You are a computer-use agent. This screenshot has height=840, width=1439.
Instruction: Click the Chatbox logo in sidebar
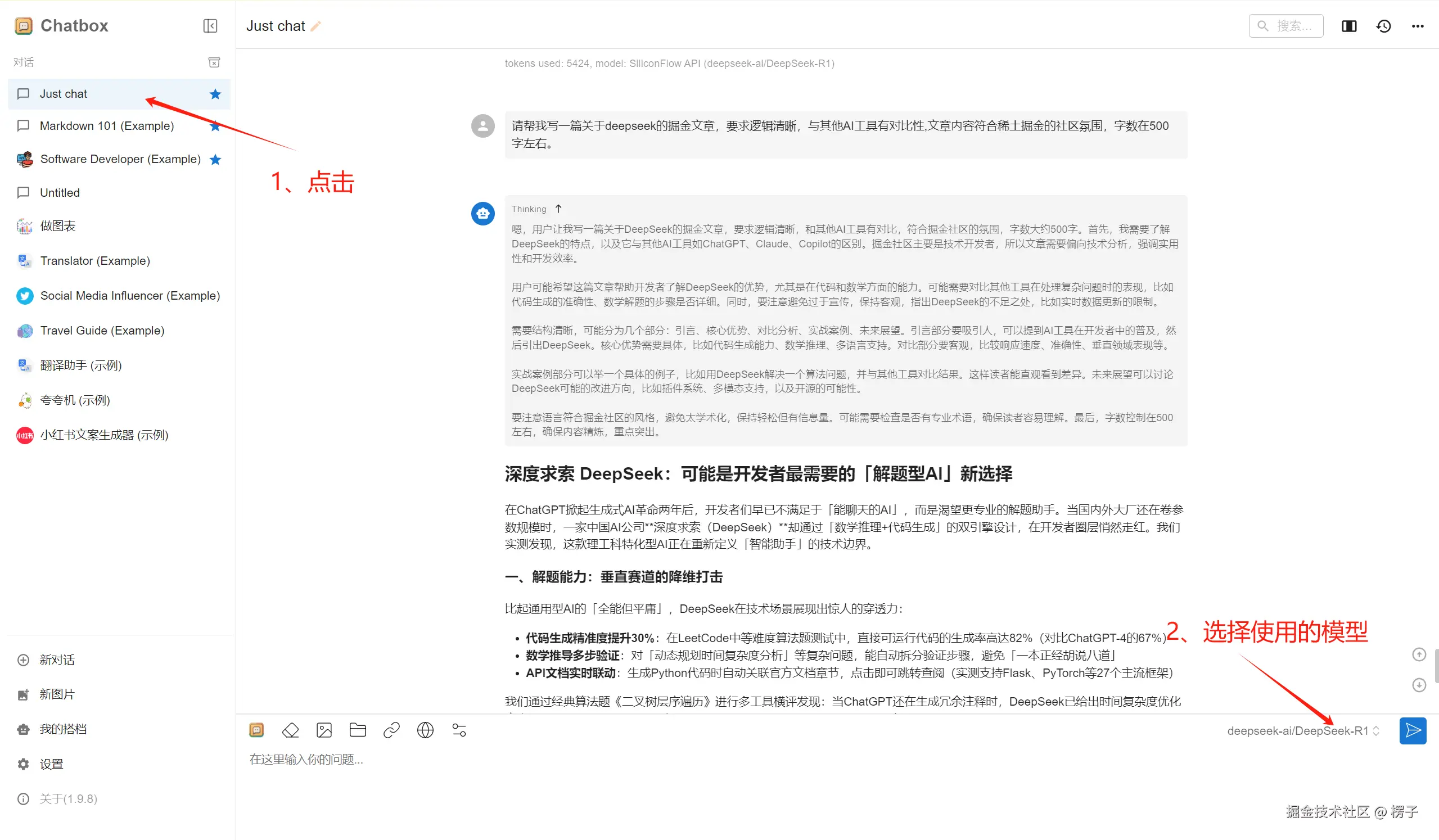pyautogui.click(x=24, y=26)
